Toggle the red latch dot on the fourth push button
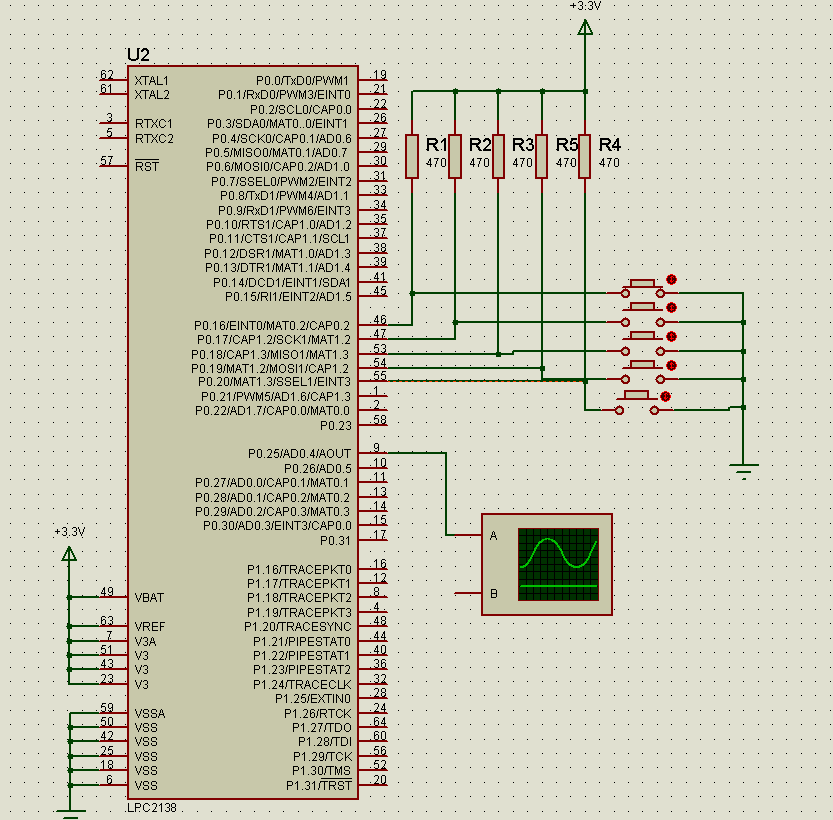This screenshot has width=833, height=820. click(672, 365)
